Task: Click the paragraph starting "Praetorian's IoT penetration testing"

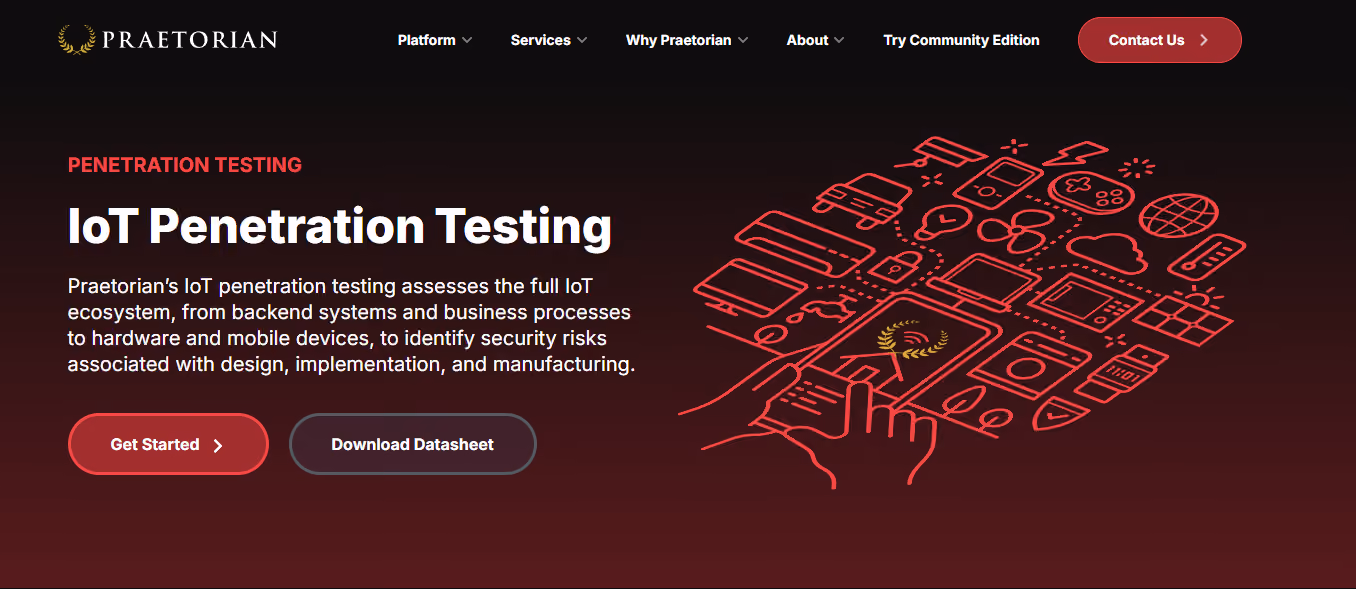Action: (x=351, y=325)
